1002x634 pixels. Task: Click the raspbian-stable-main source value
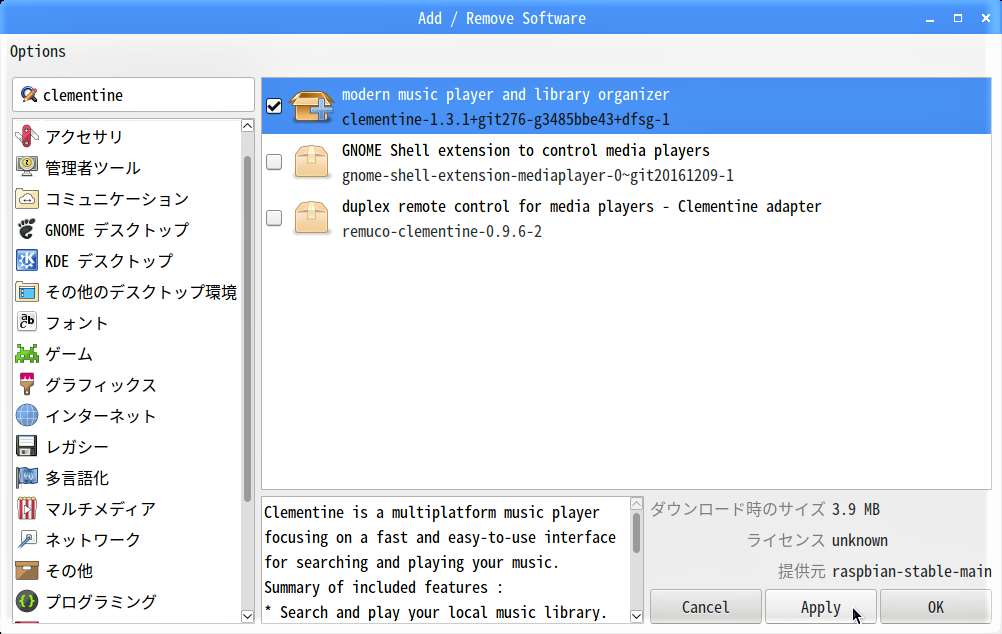click(912, 571)
